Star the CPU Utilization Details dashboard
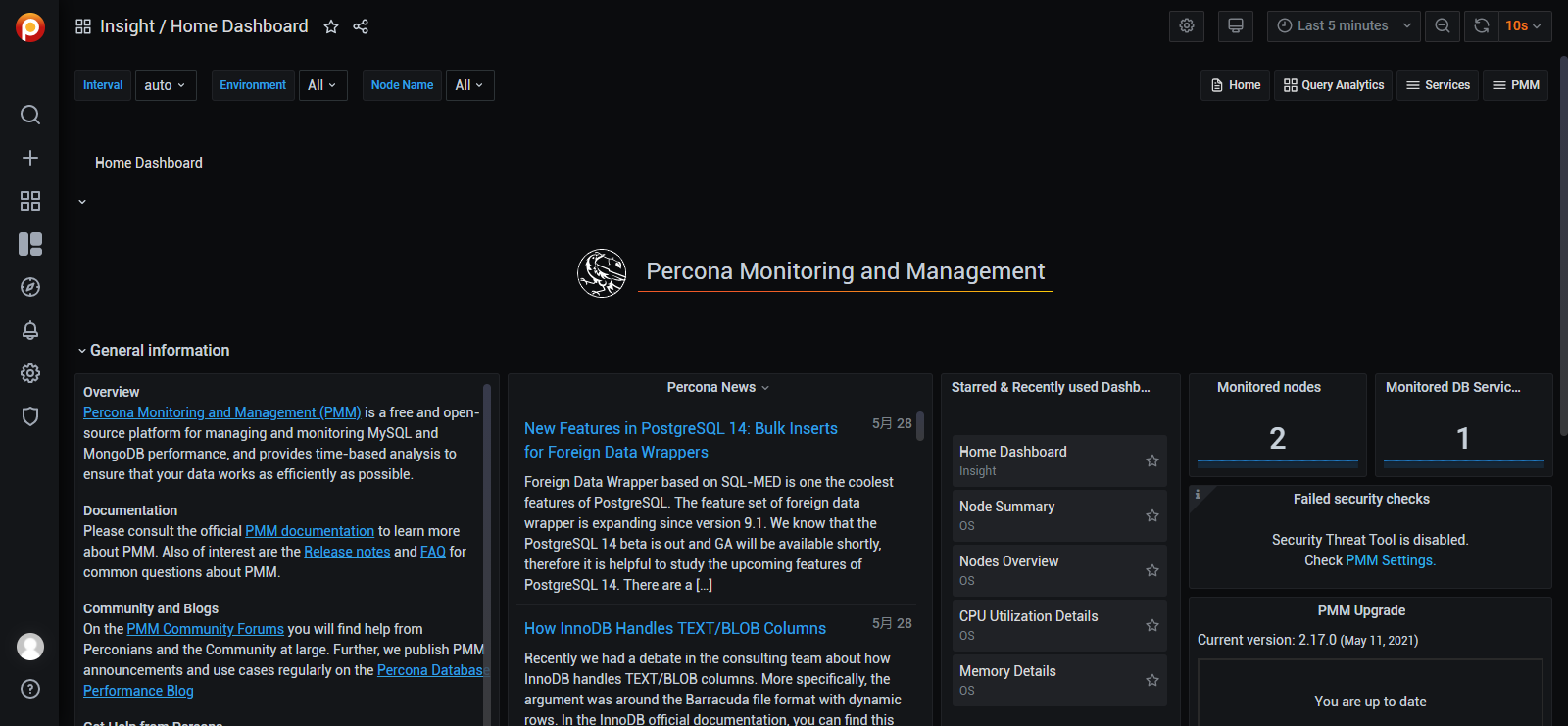 (x=1152, y=625)
